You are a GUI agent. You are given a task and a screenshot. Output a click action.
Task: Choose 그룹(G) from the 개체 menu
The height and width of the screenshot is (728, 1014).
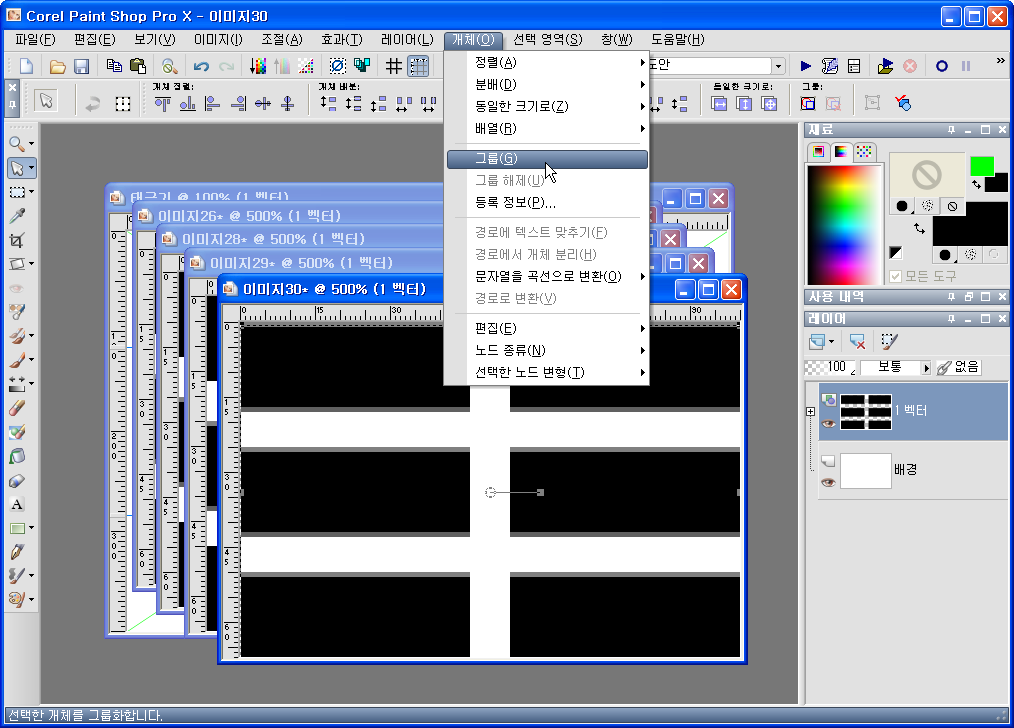coord(547,159)
